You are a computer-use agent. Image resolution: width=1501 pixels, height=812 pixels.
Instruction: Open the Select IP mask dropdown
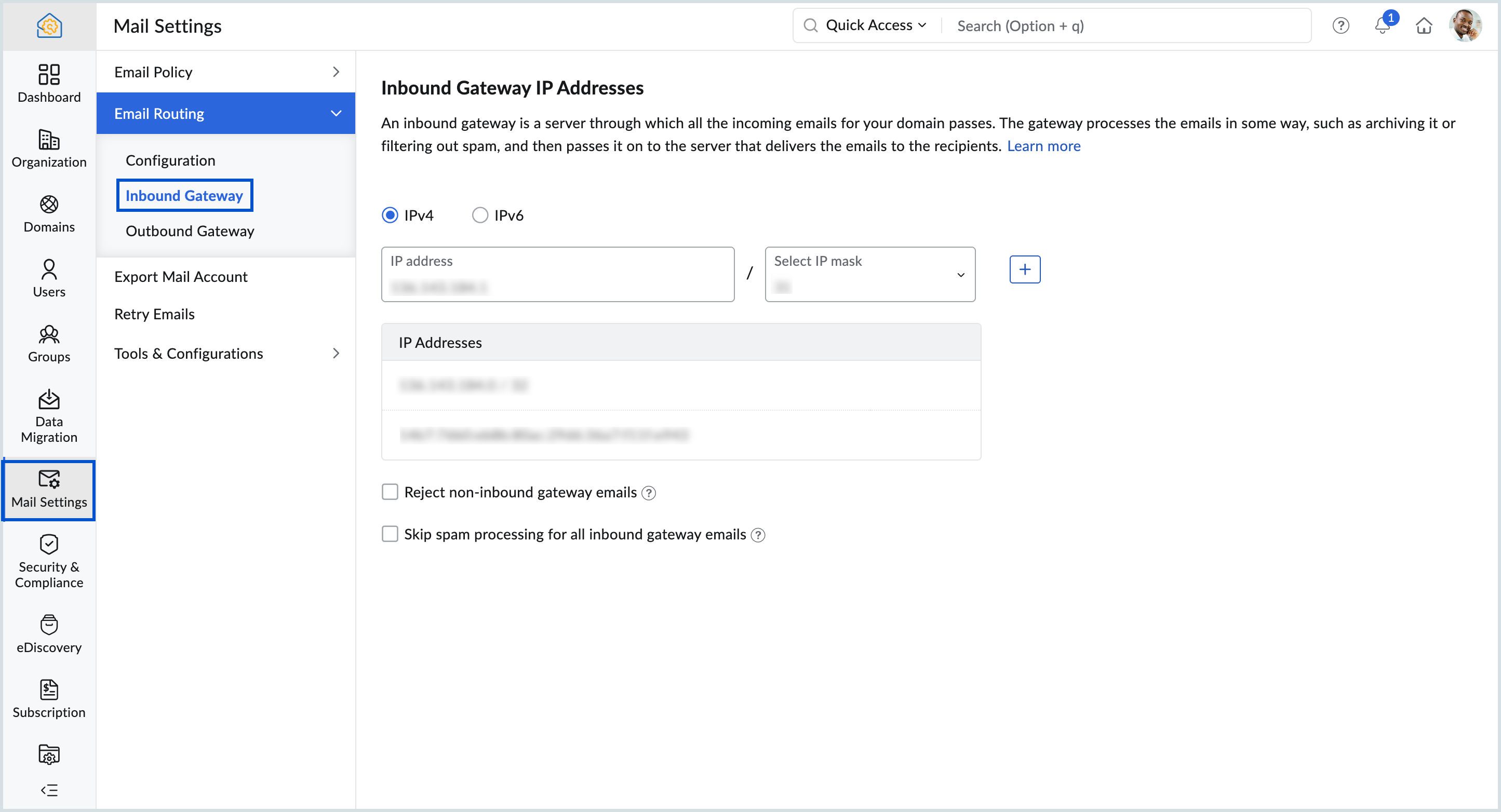[x=870, y=274]
